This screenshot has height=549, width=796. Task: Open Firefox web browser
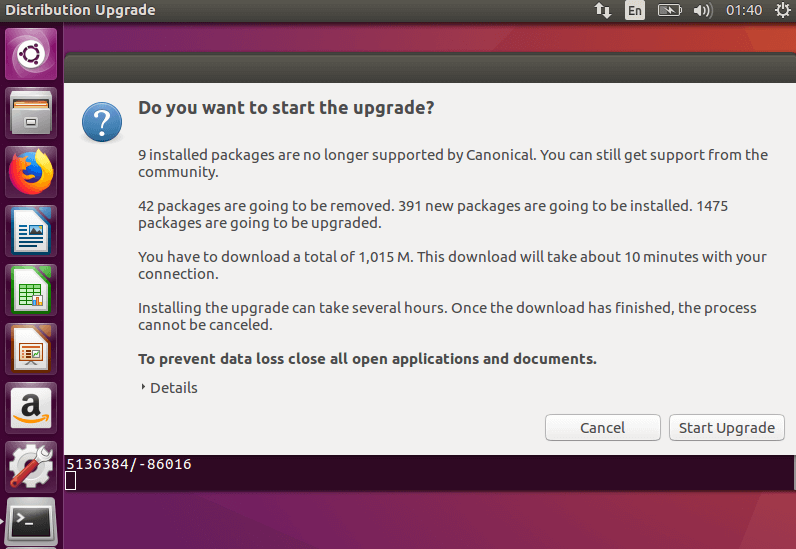pyautogui.click(x=31, y=171)
